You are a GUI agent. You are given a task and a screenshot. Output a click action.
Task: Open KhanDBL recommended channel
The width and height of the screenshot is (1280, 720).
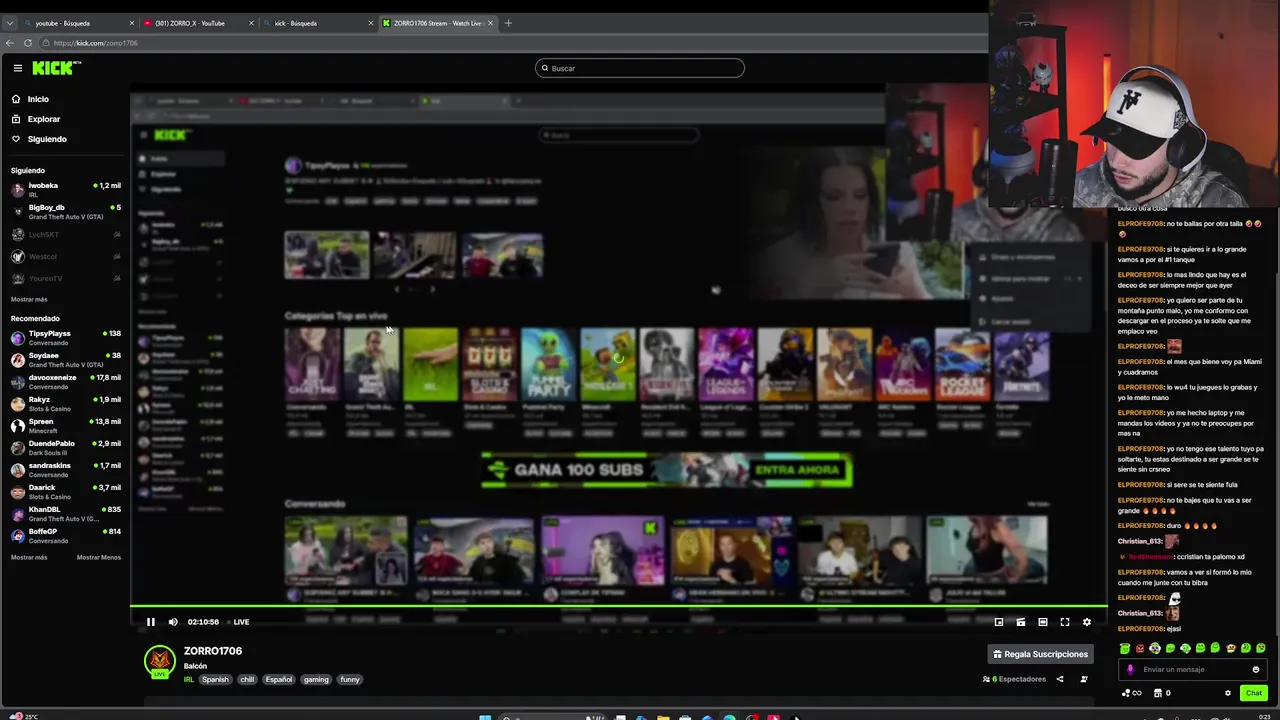(x=65, y=514)
